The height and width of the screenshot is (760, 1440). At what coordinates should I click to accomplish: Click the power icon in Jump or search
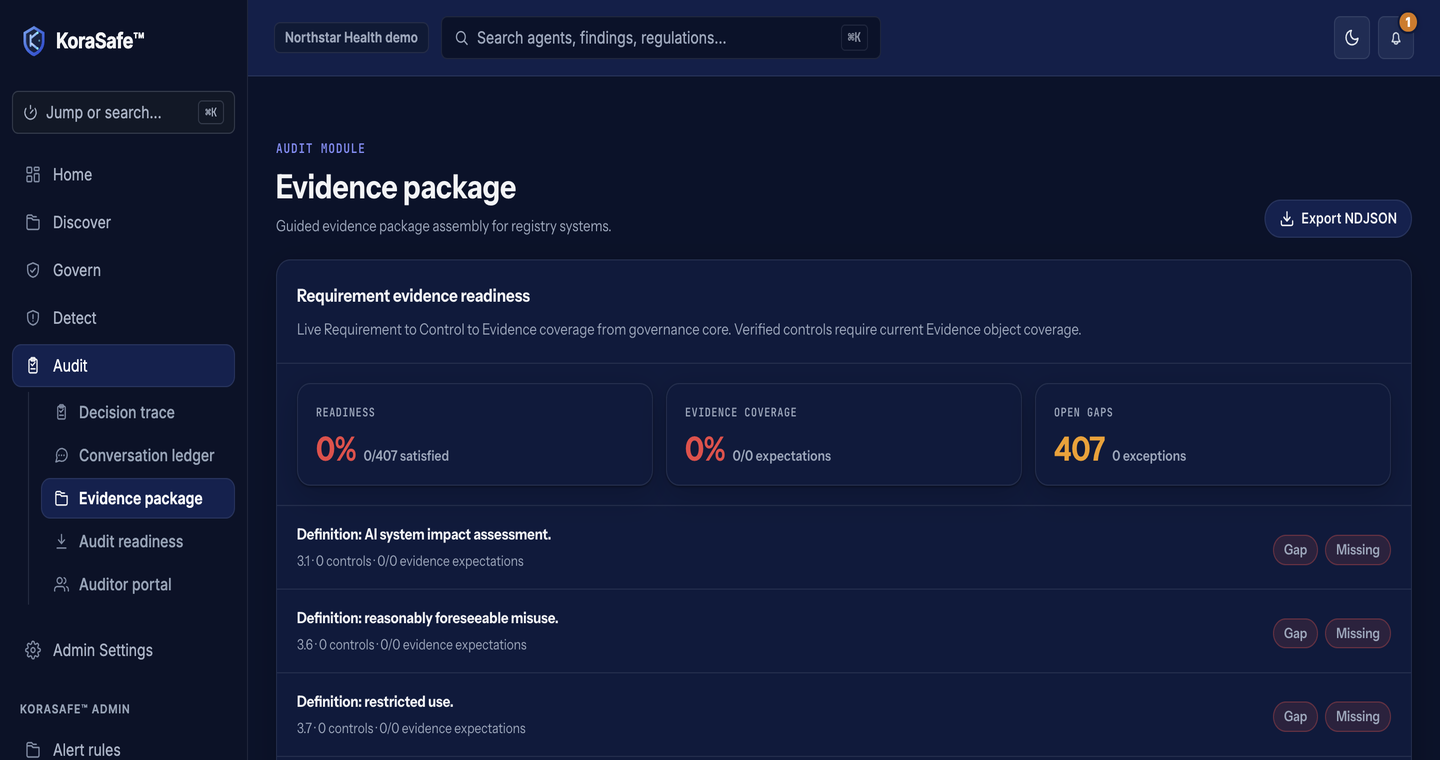[x=31, y=113]
